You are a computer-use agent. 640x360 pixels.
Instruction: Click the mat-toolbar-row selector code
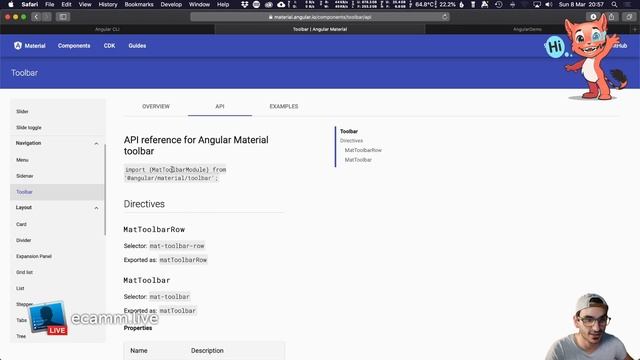(177, 246)
